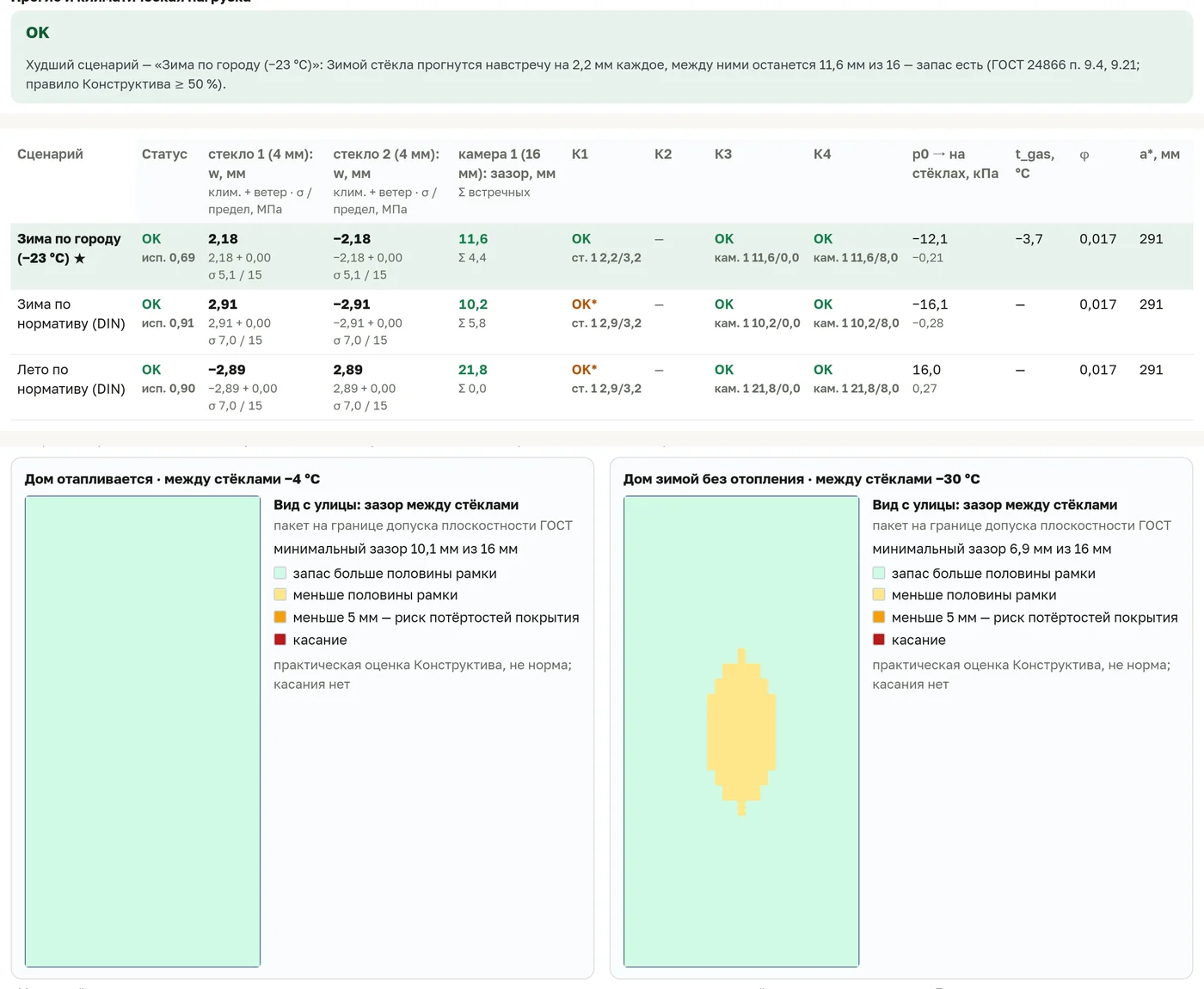
Task: Click the «t_gas, °C» column header
Action: pyautogui.click(x=1035, y=163)
